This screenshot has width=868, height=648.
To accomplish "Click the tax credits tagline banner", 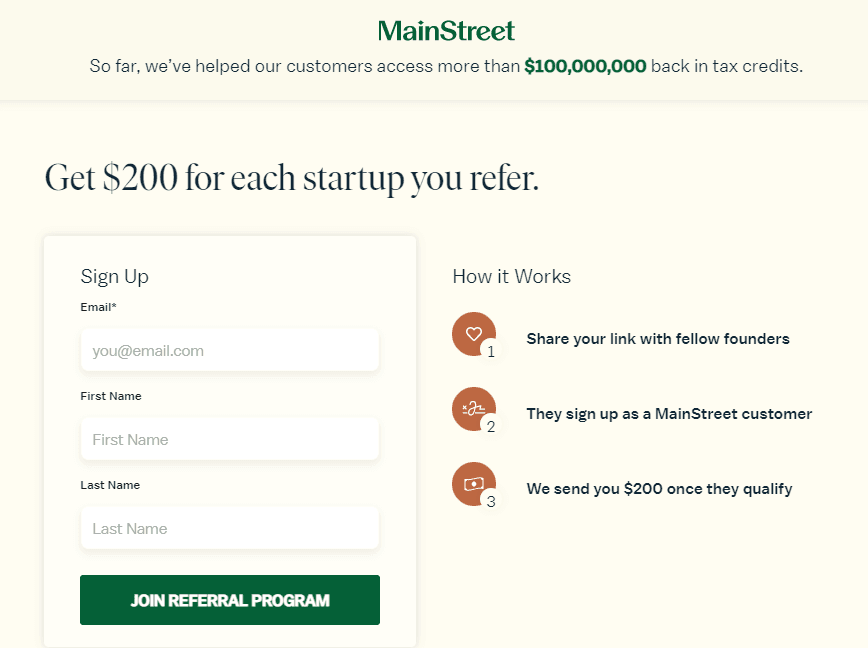I will 446,66.
